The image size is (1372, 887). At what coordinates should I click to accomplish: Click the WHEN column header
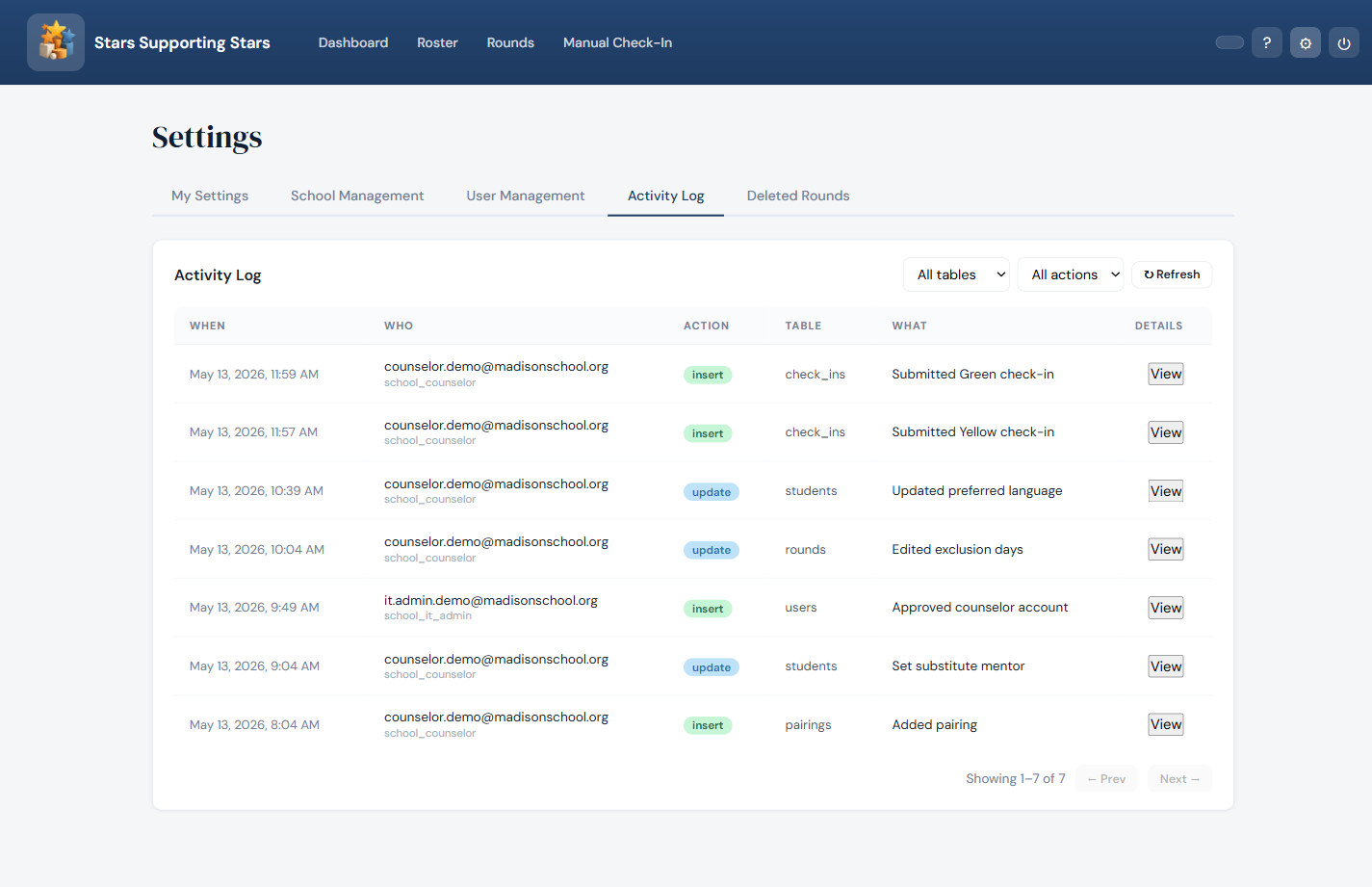207,326
